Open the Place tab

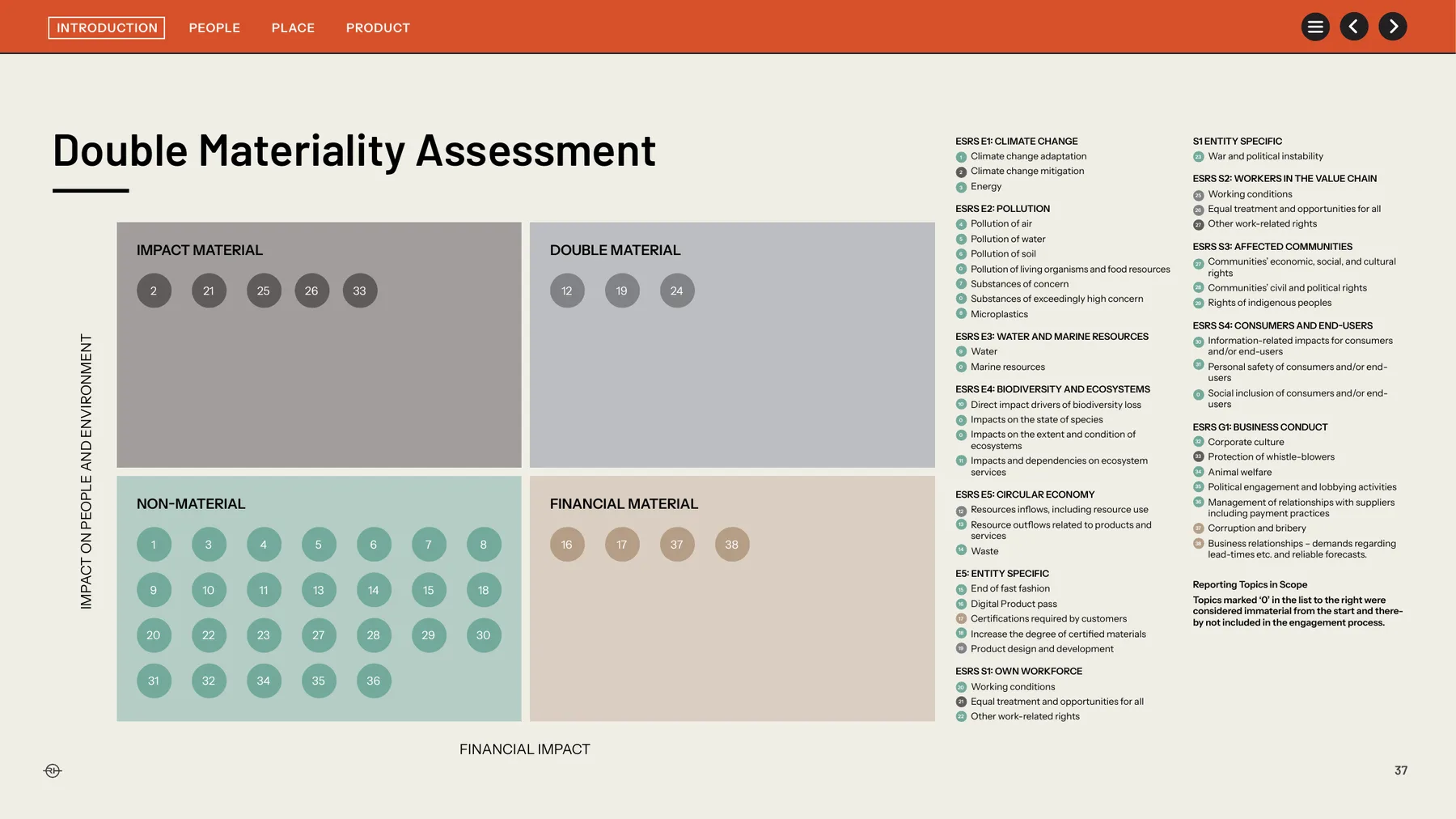(x=293, y=28)
